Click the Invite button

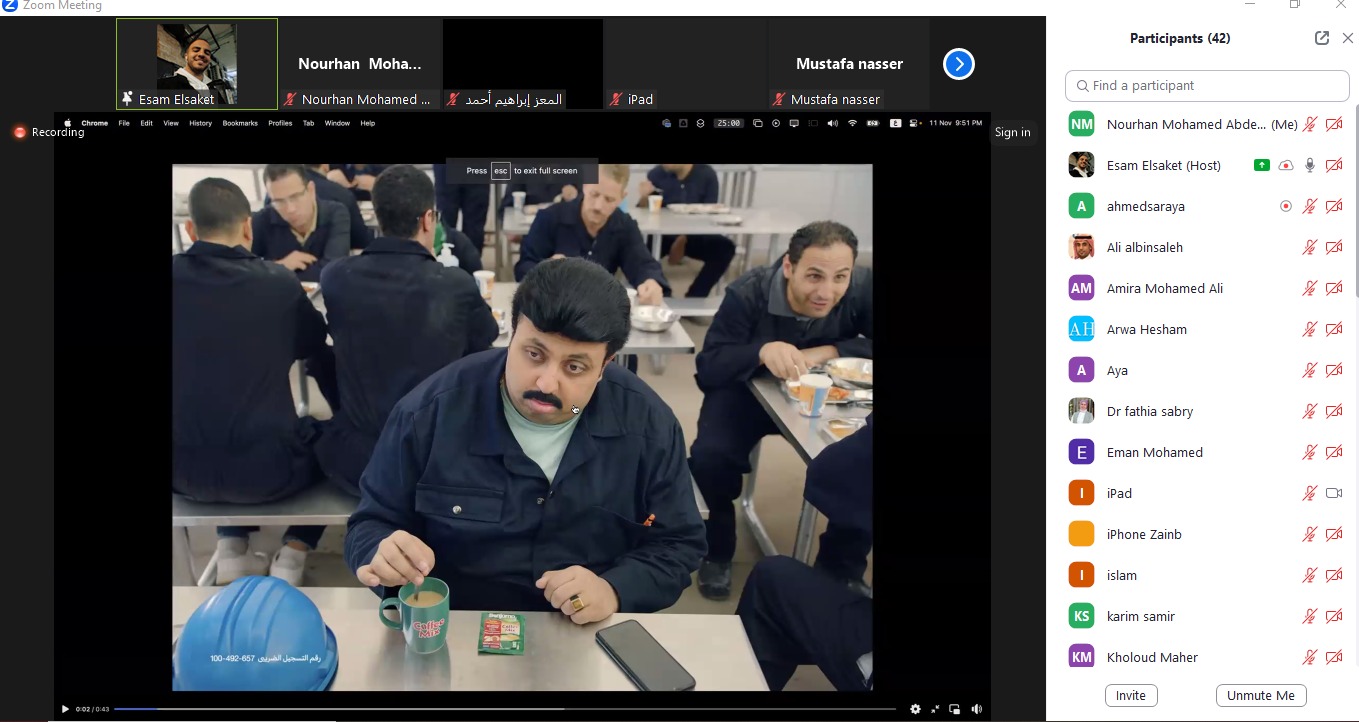point(1131,695)
